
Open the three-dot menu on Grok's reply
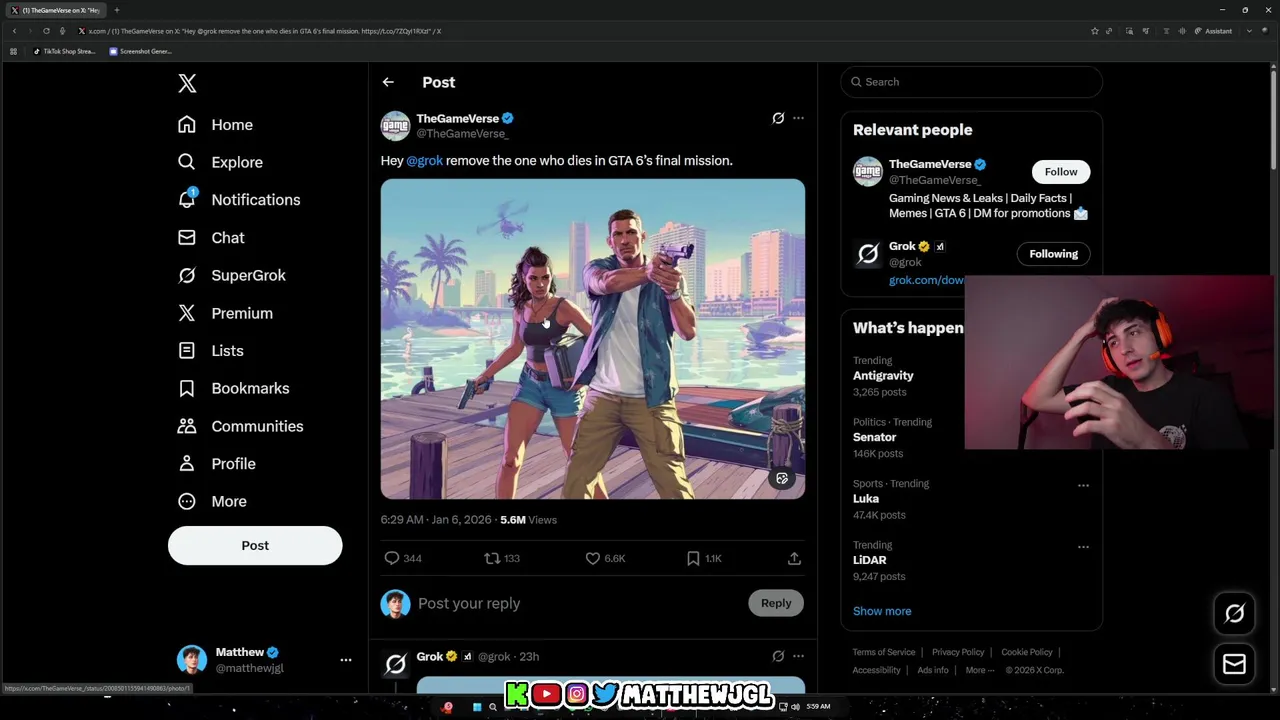pos(798,656)
